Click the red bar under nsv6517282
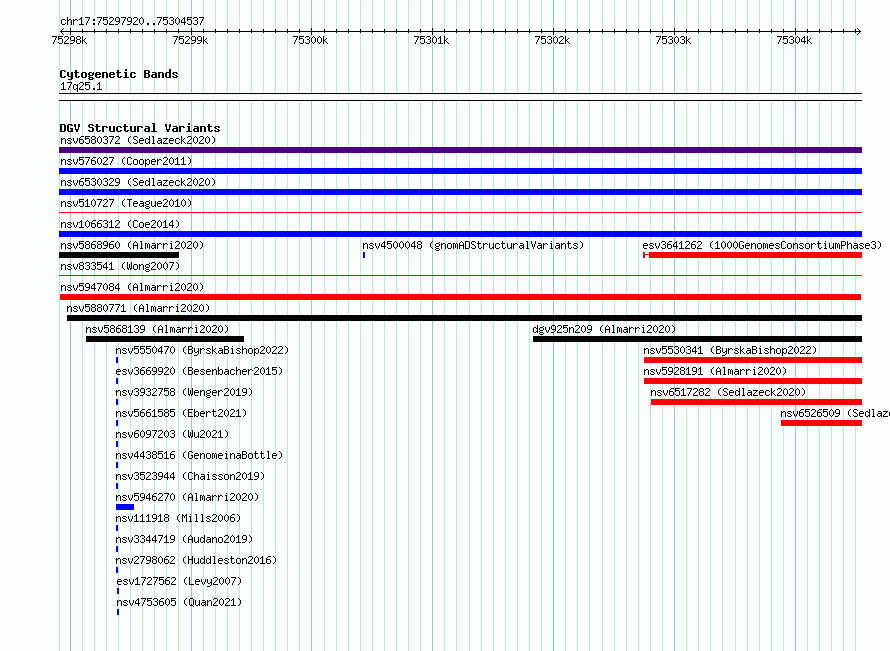 click(756, 402)
